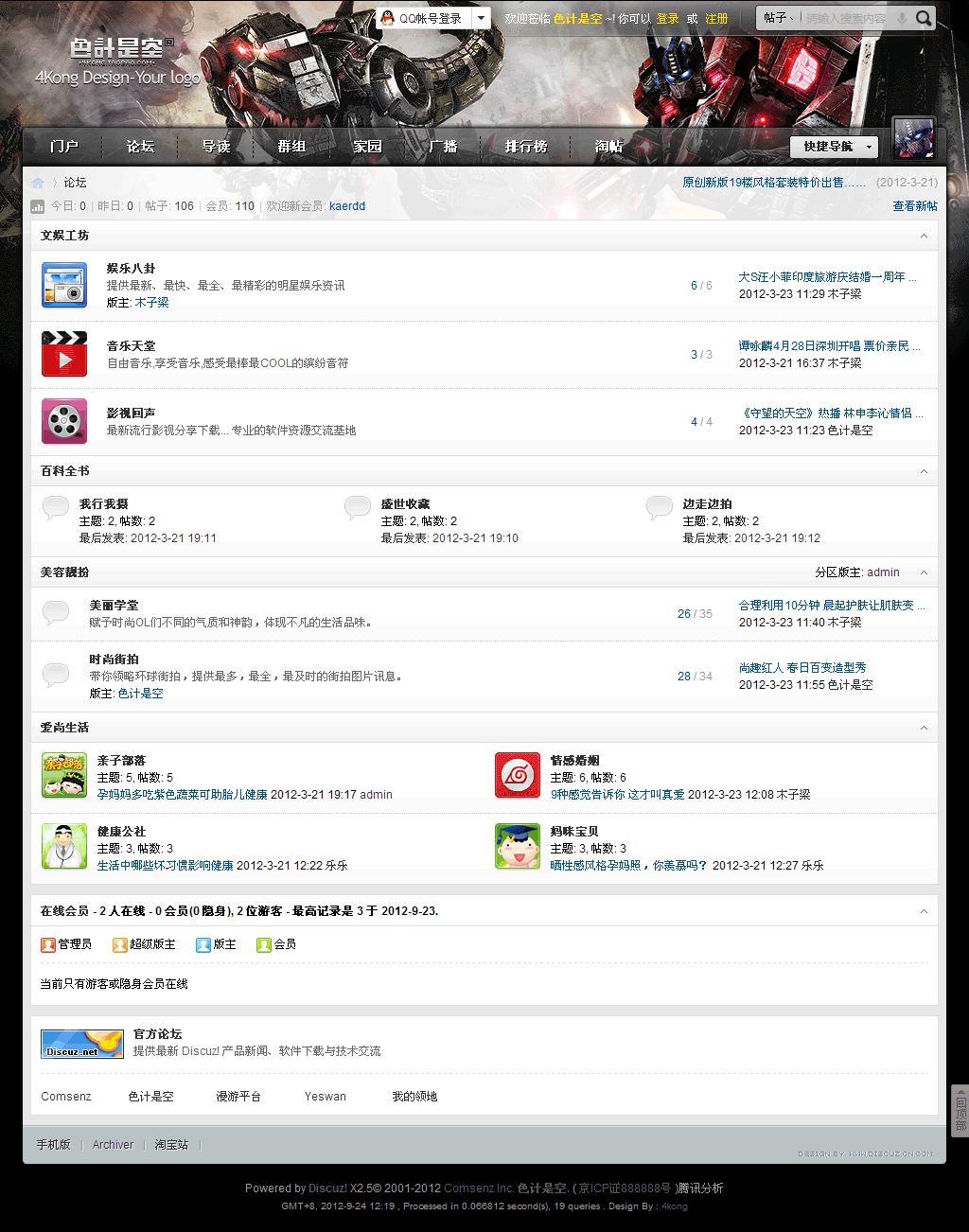The width and height of the screenshot is (969, 1232).
Task: Open the 淘宝站 footer link
Action: 171,1145
